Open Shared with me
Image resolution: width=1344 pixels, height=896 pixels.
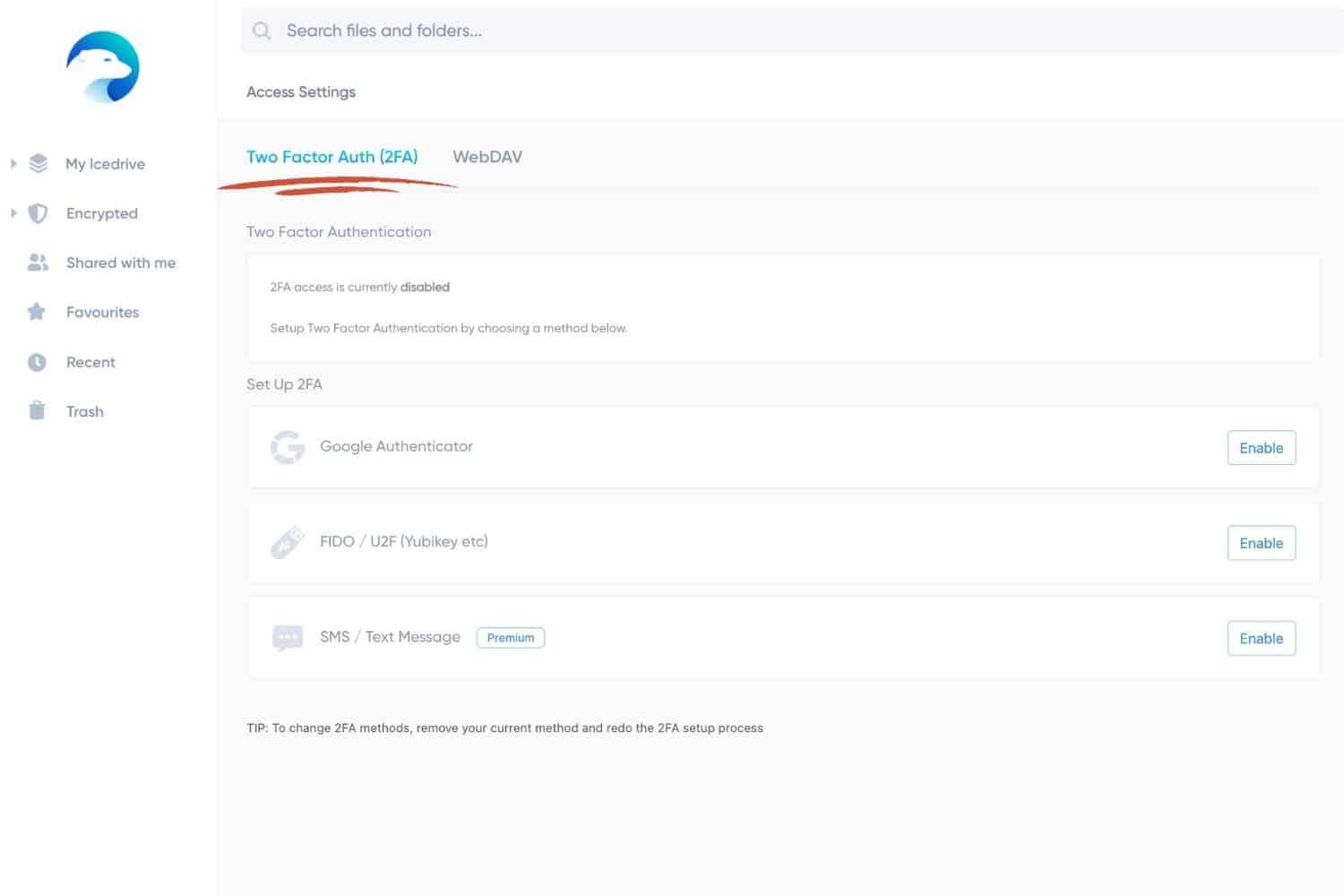click(121, 263)
